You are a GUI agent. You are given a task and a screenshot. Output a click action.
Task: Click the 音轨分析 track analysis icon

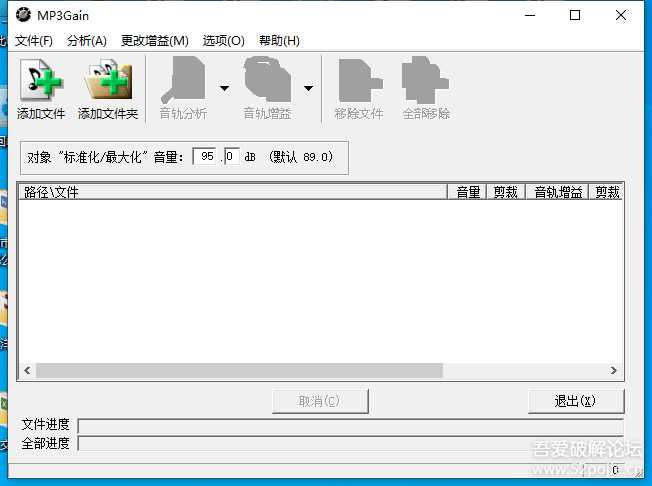(x=183, y=81)
